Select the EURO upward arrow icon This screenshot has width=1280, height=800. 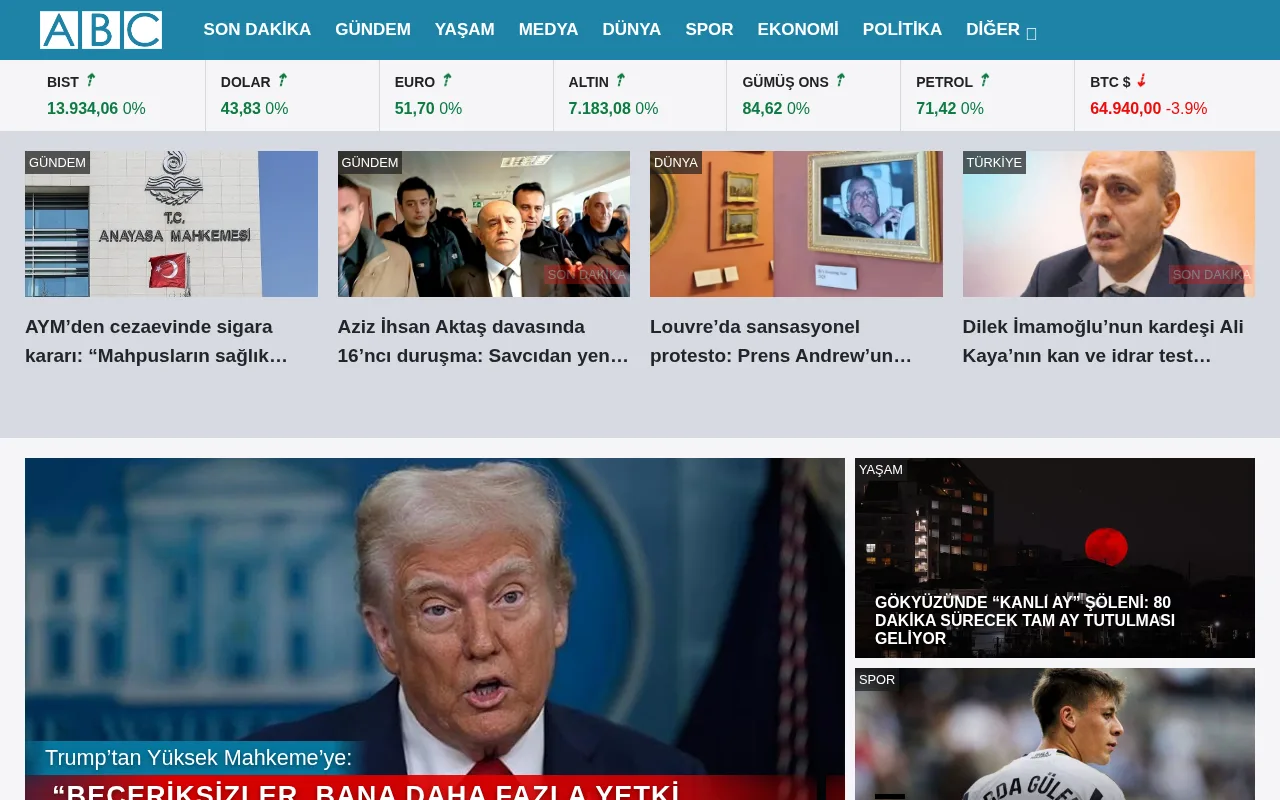[x=446, y=79]
